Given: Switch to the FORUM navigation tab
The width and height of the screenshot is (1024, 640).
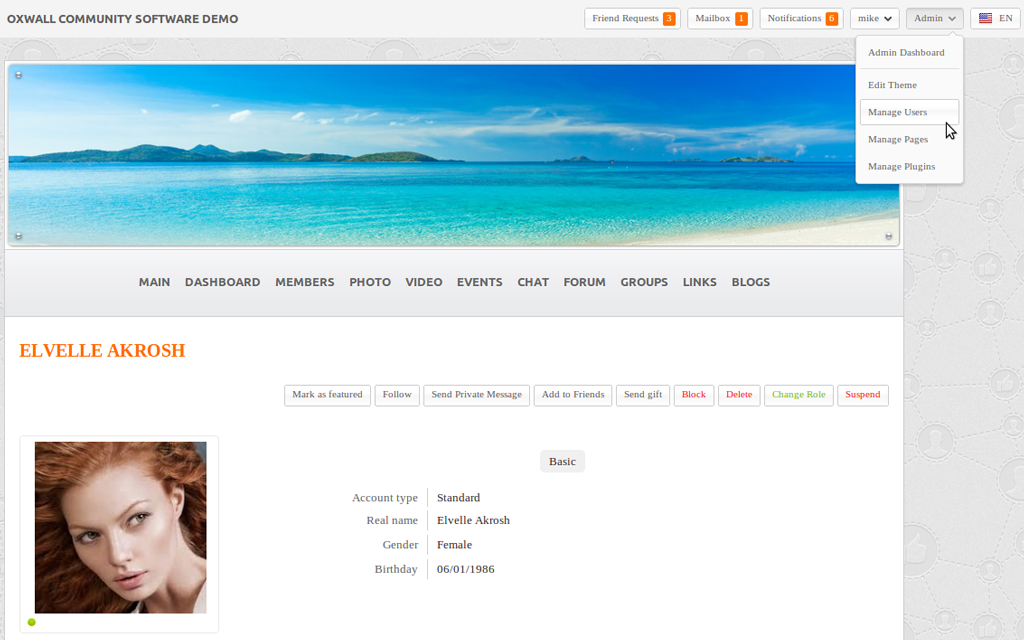Looking at the screenshot, I should tap(584, 282).
